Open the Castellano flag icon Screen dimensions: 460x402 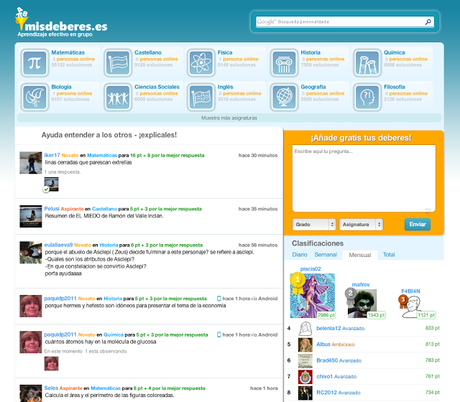(118, 63)
